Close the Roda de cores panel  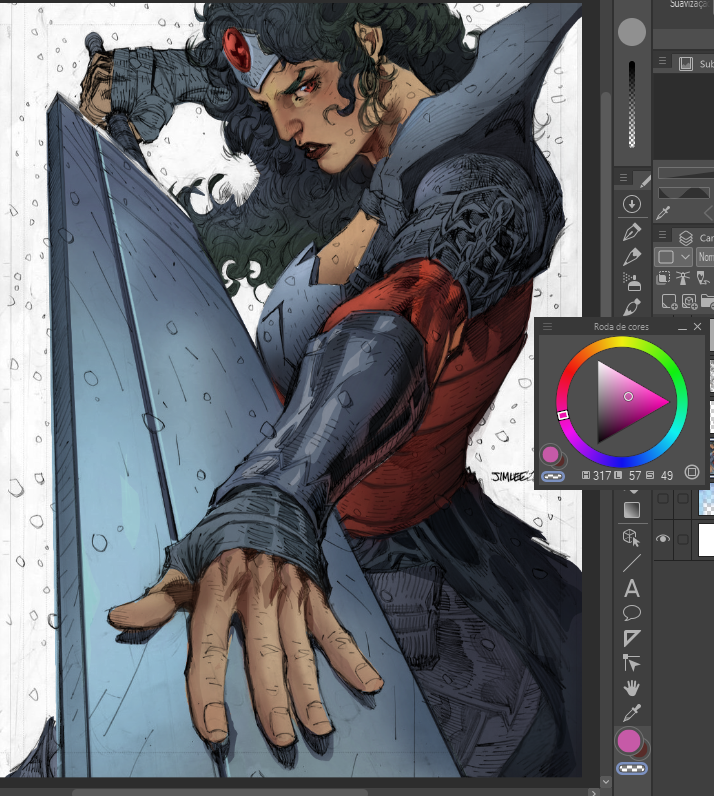pyautogui.click(x=697, y=326)
